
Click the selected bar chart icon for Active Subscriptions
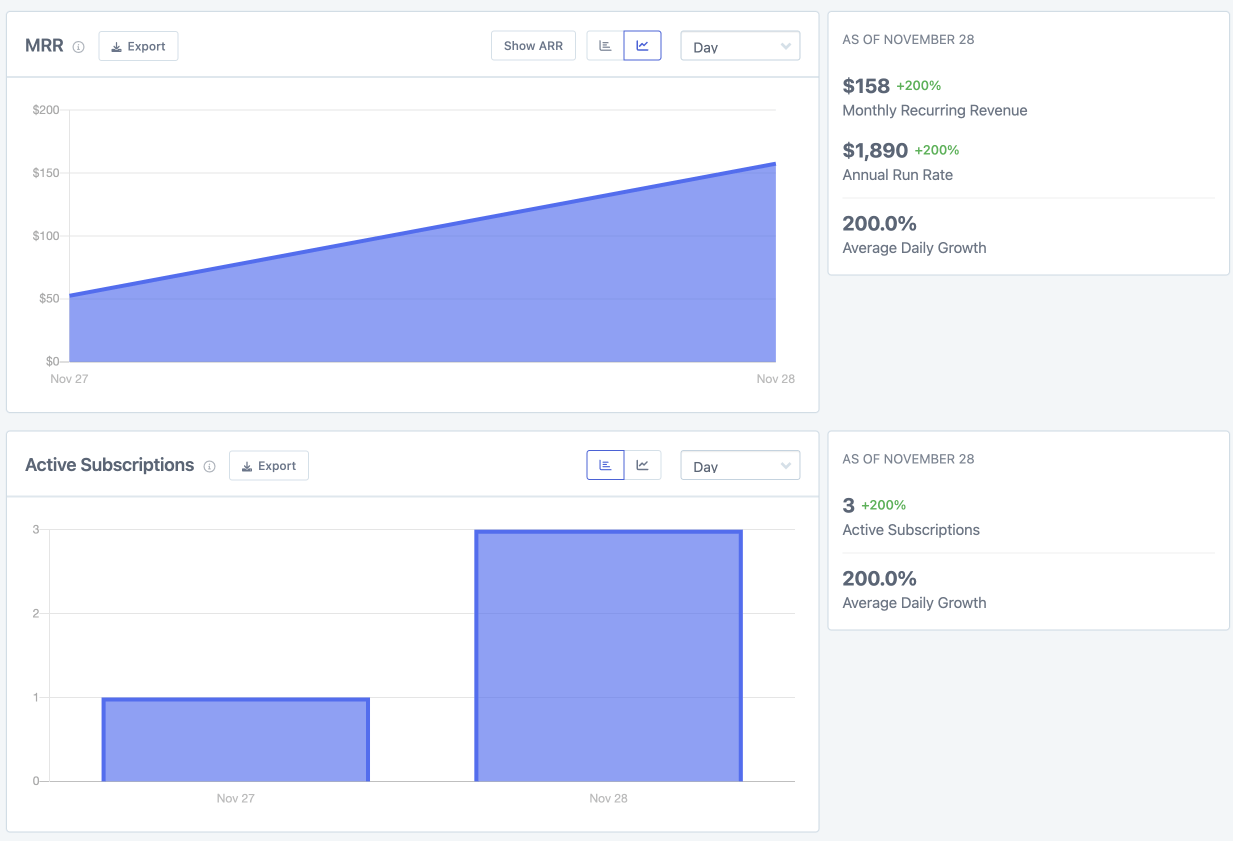(605, 464)
